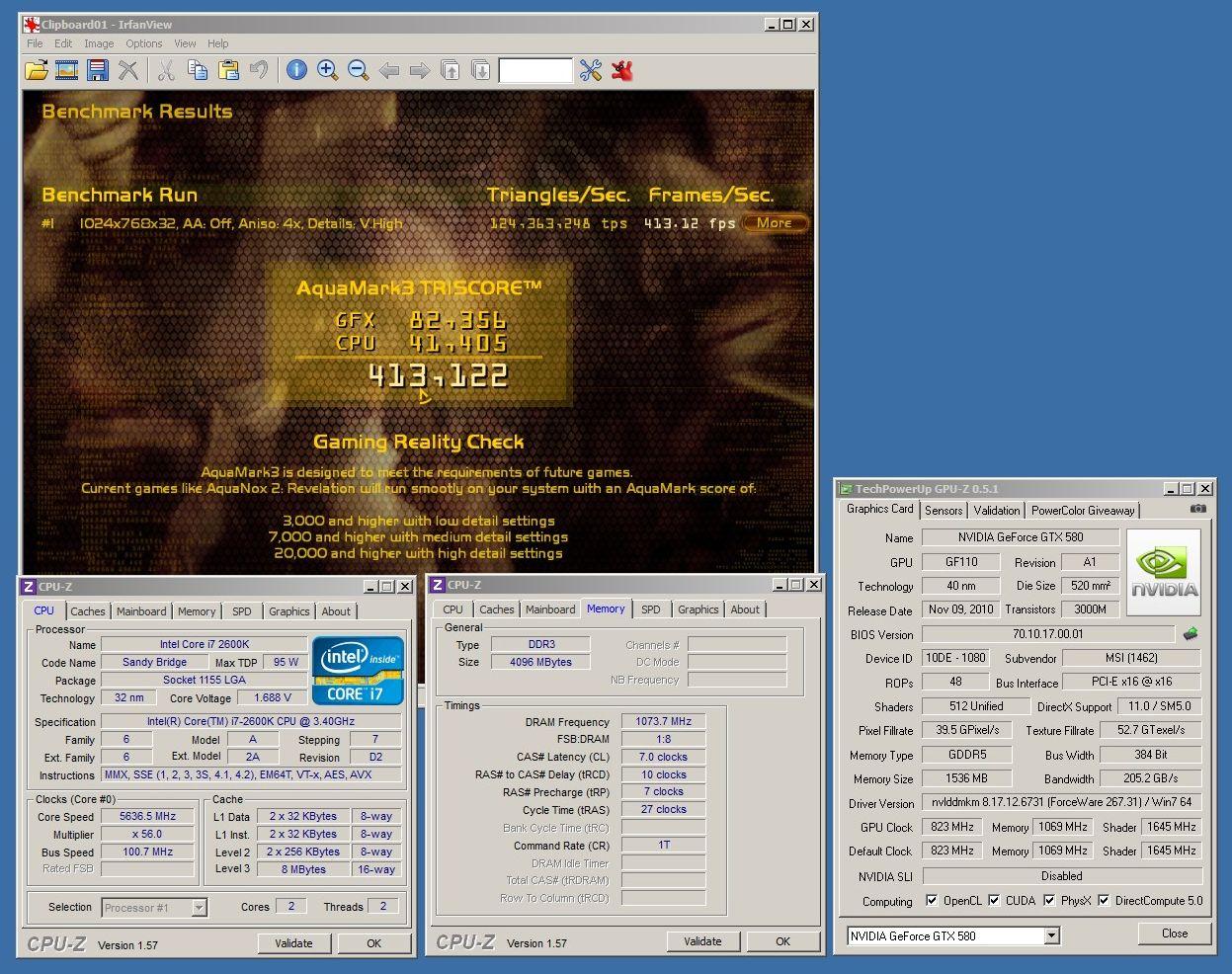The width and height of the screenshot is (1232, 974).
Task: Click previous page icon in IrfanView
Action: click(x=451, y=70)
